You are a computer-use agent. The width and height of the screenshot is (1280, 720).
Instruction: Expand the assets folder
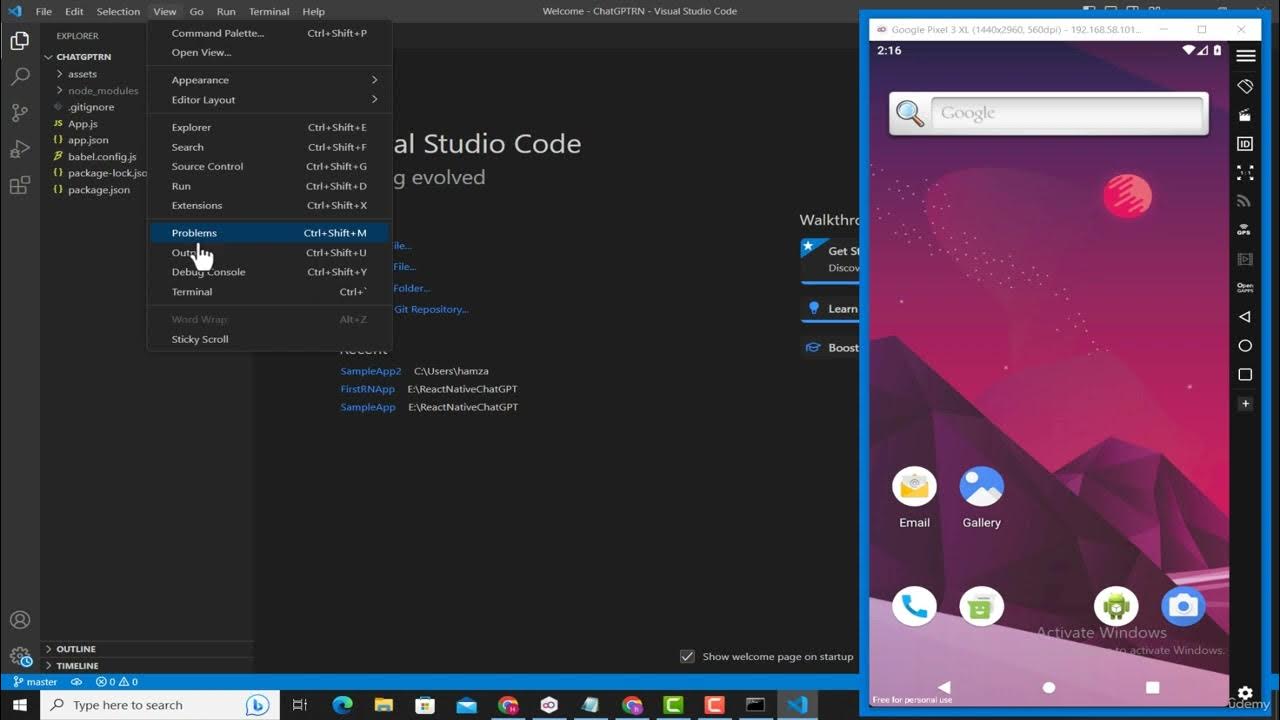82,74
